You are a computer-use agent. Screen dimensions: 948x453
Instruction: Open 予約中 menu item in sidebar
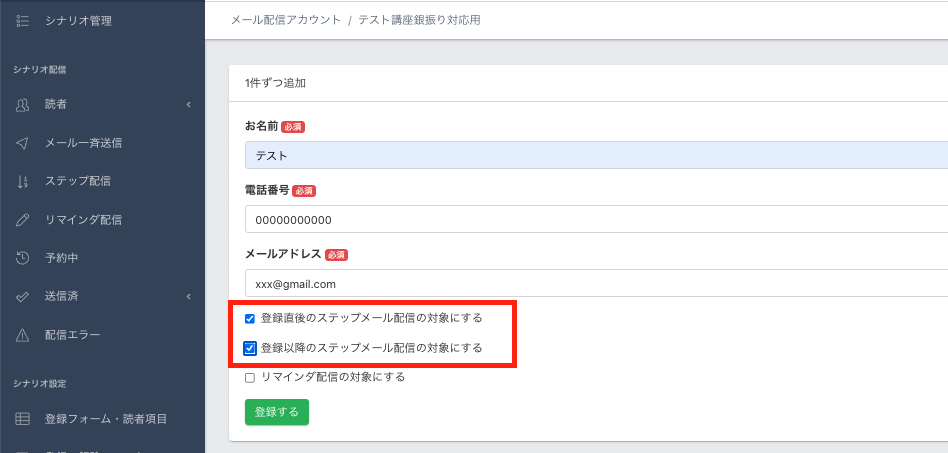[61, 258]
